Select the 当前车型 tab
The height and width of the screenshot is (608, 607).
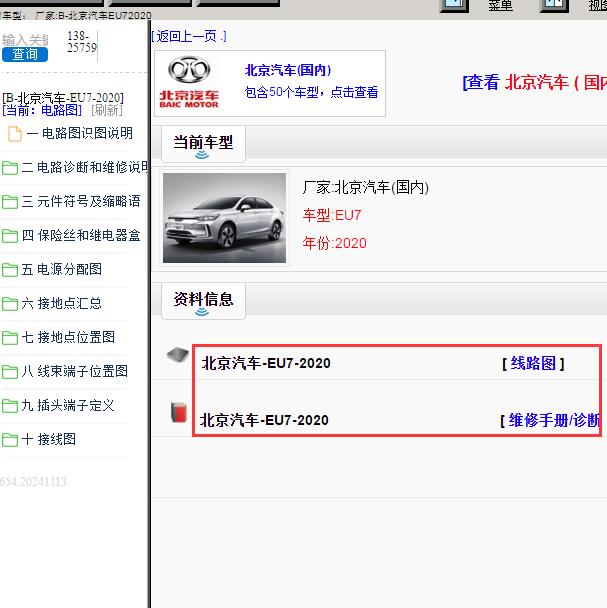tap(203, 144)
